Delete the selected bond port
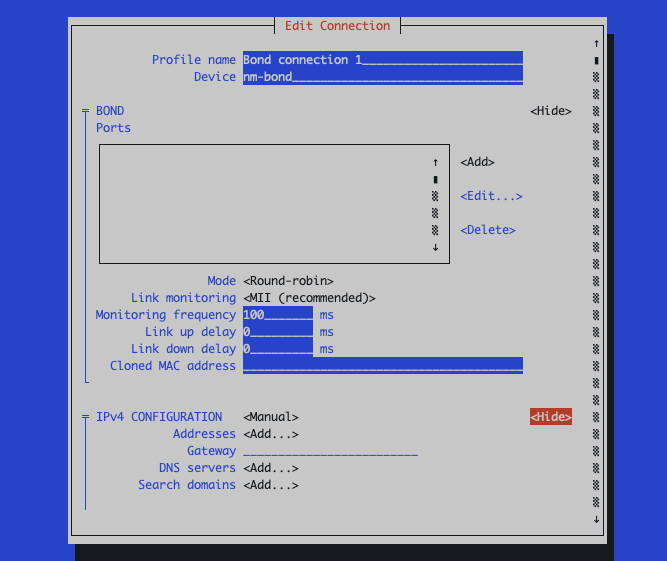Screen dimensions: 667x561 pyautogui.click(x=488, y=230)
